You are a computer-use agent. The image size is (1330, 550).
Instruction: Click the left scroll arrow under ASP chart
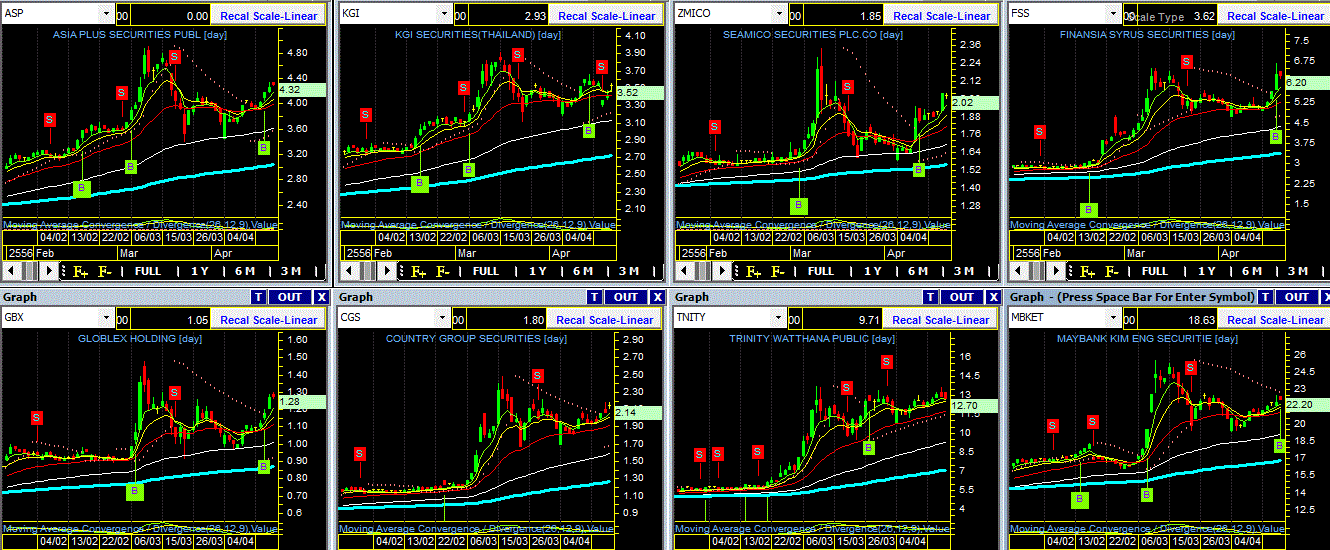[x=10, y=271]
